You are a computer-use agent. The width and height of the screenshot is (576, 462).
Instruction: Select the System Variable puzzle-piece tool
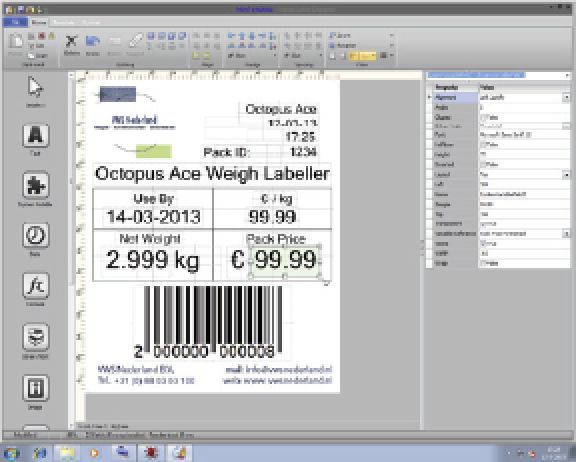[36, 185]
